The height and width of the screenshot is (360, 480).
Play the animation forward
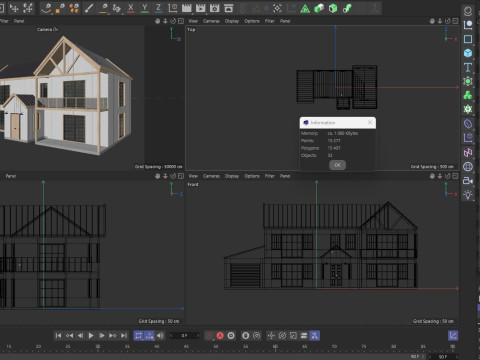click(x=91, y=336)
